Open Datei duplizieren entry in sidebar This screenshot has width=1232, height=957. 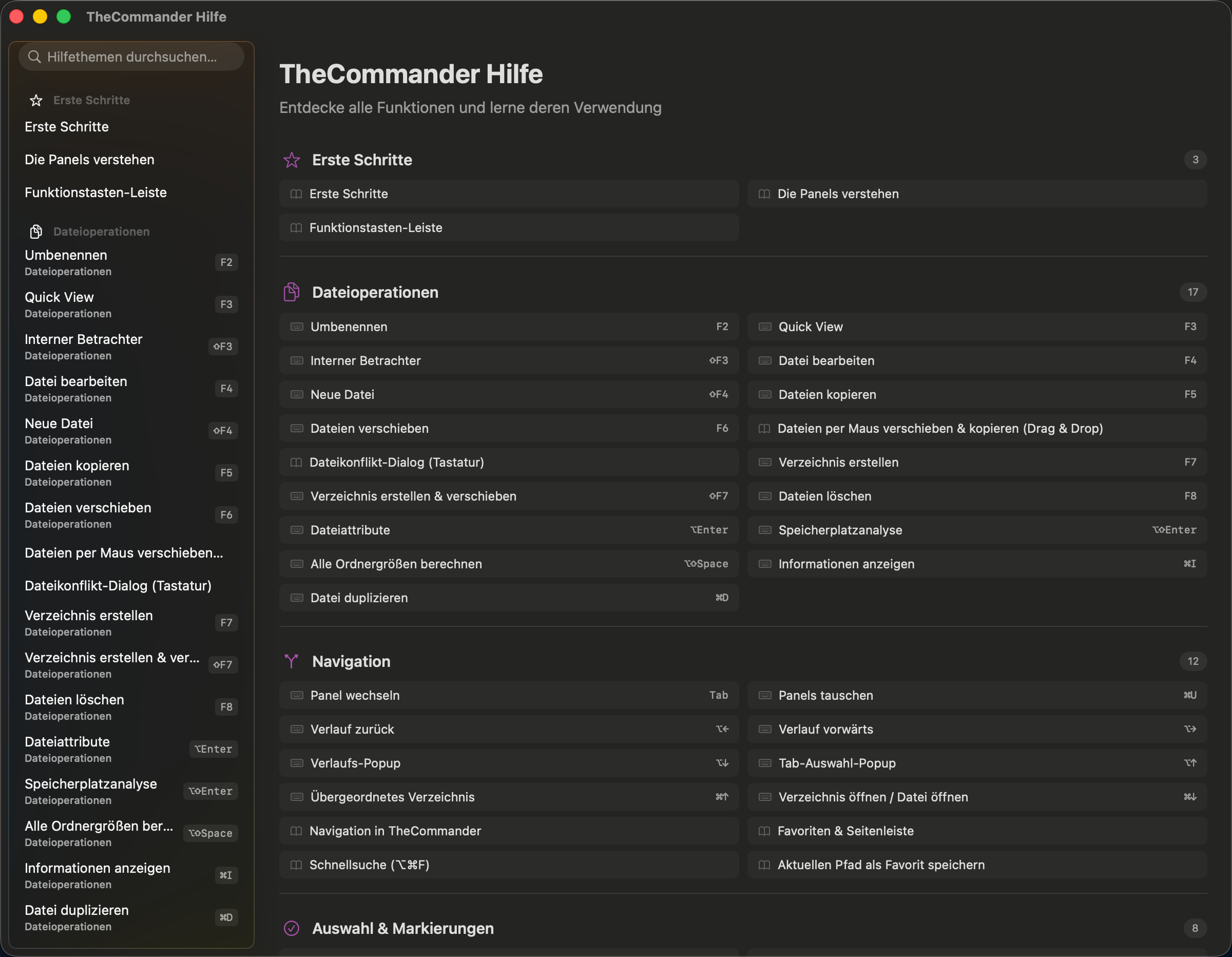point(131,917)
